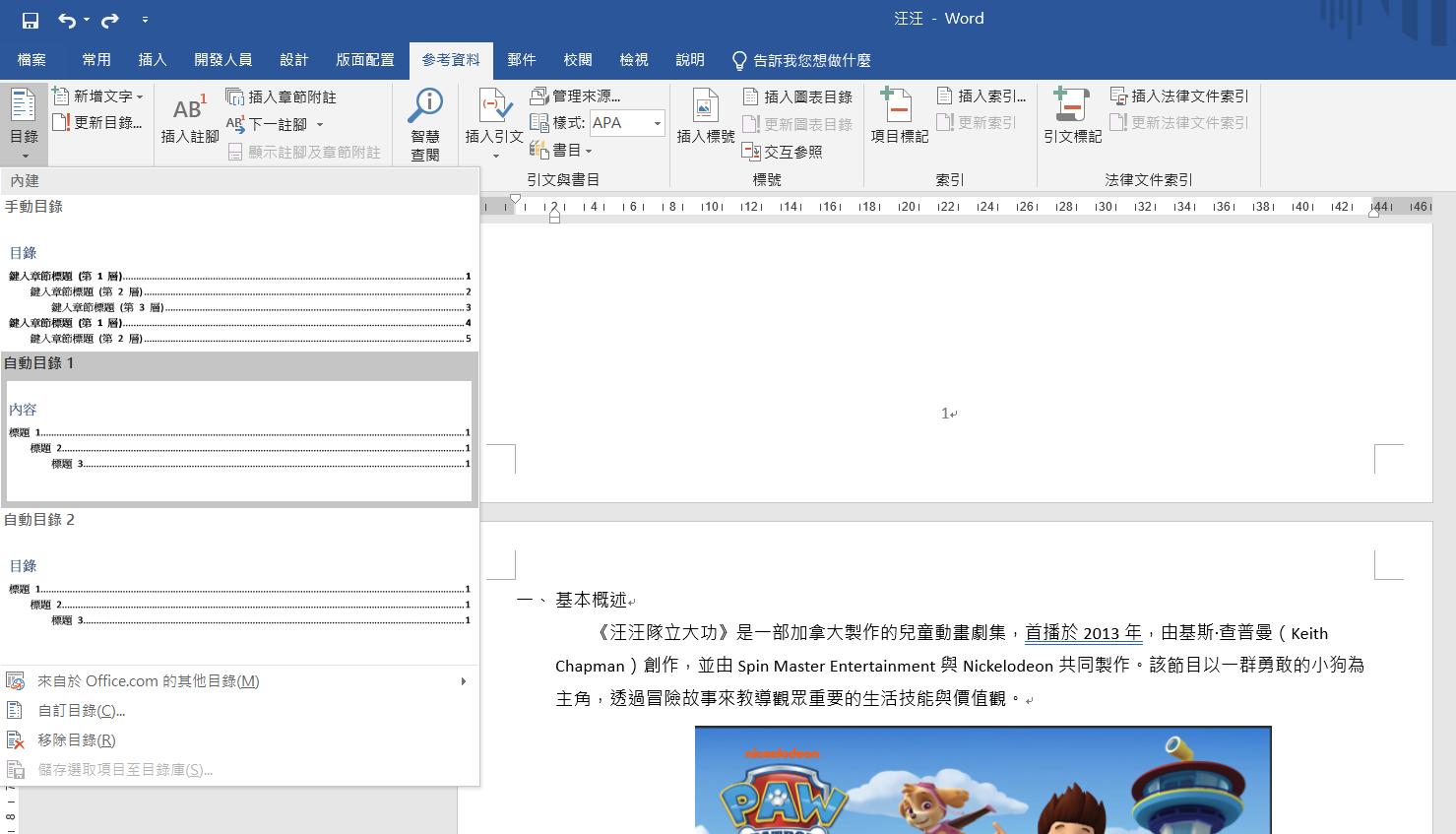Switch to the 常用 tab
Viewport: 1456px width, 834px height.
[96, 60]
